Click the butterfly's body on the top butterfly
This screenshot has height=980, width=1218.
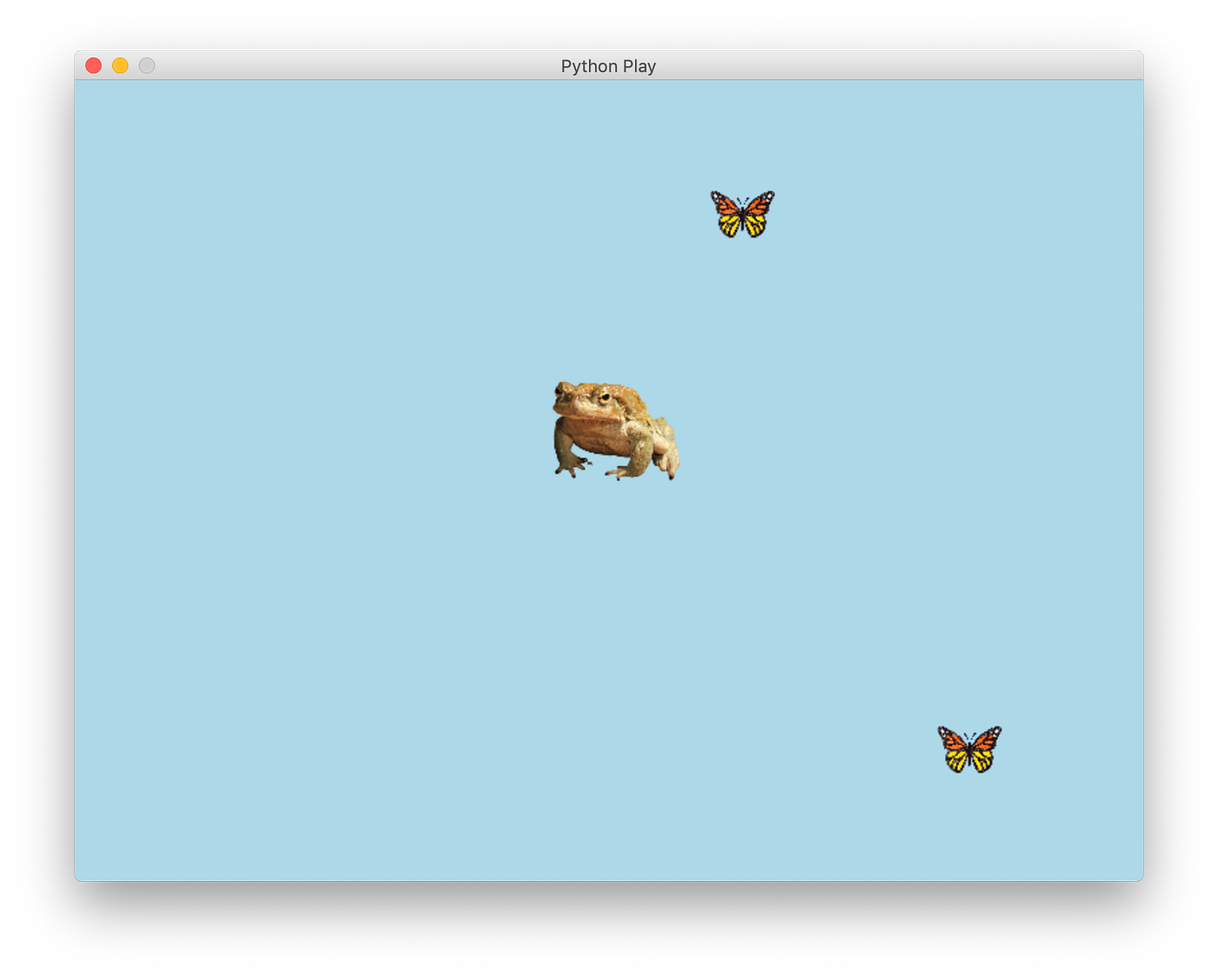[x=741, y=214]
